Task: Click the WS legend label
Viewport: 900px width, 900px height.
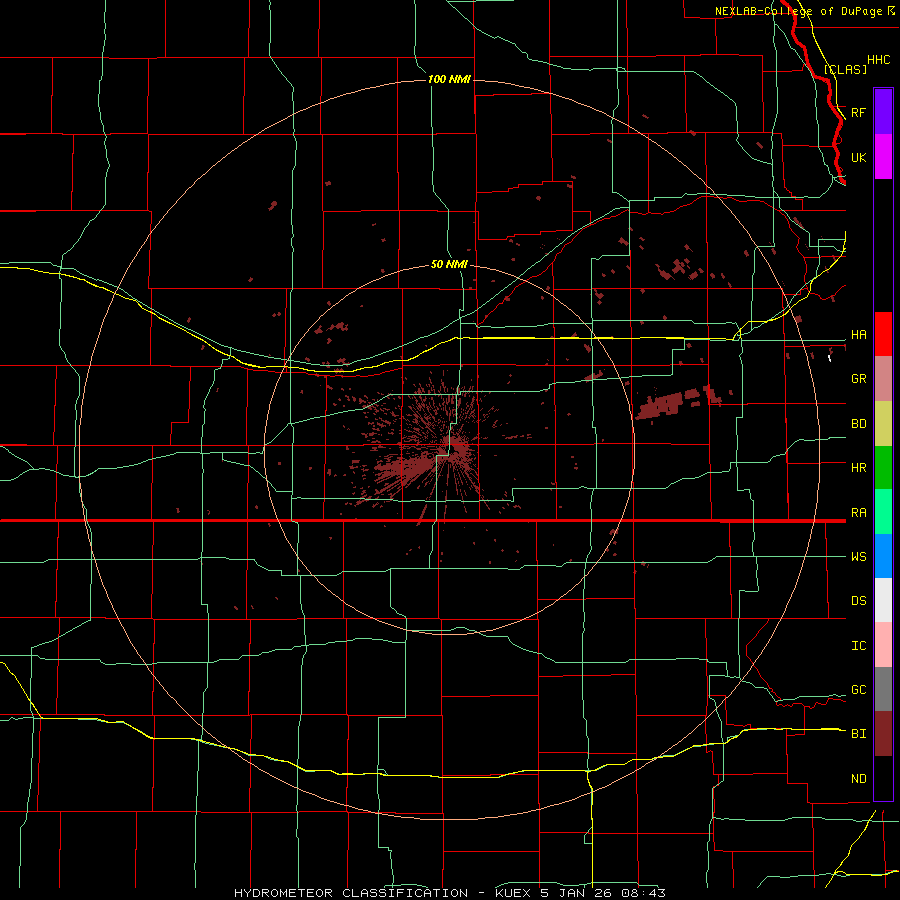Action: [x=858, y=557]
